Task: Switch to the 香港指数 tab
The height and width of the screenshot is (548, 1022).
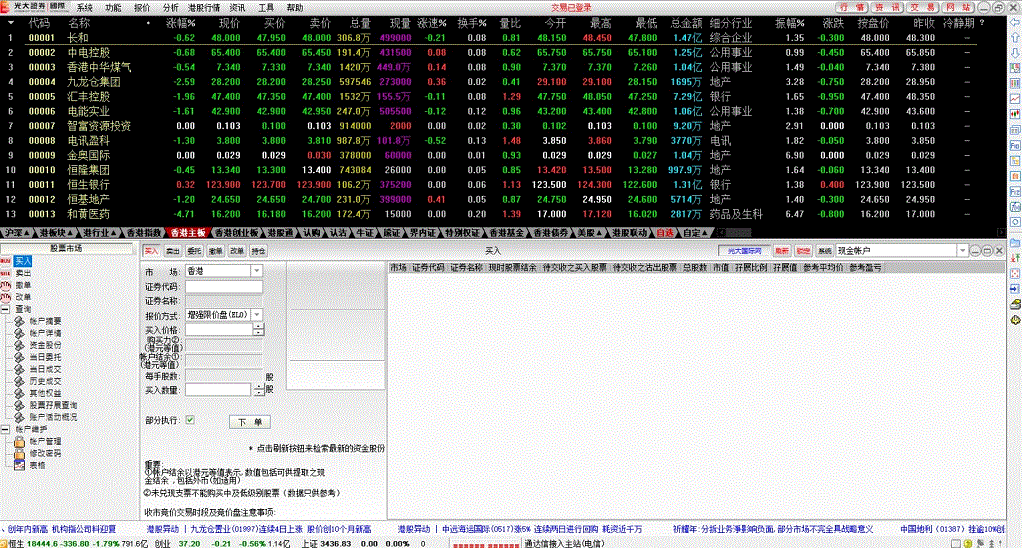Action: [143, 233]
